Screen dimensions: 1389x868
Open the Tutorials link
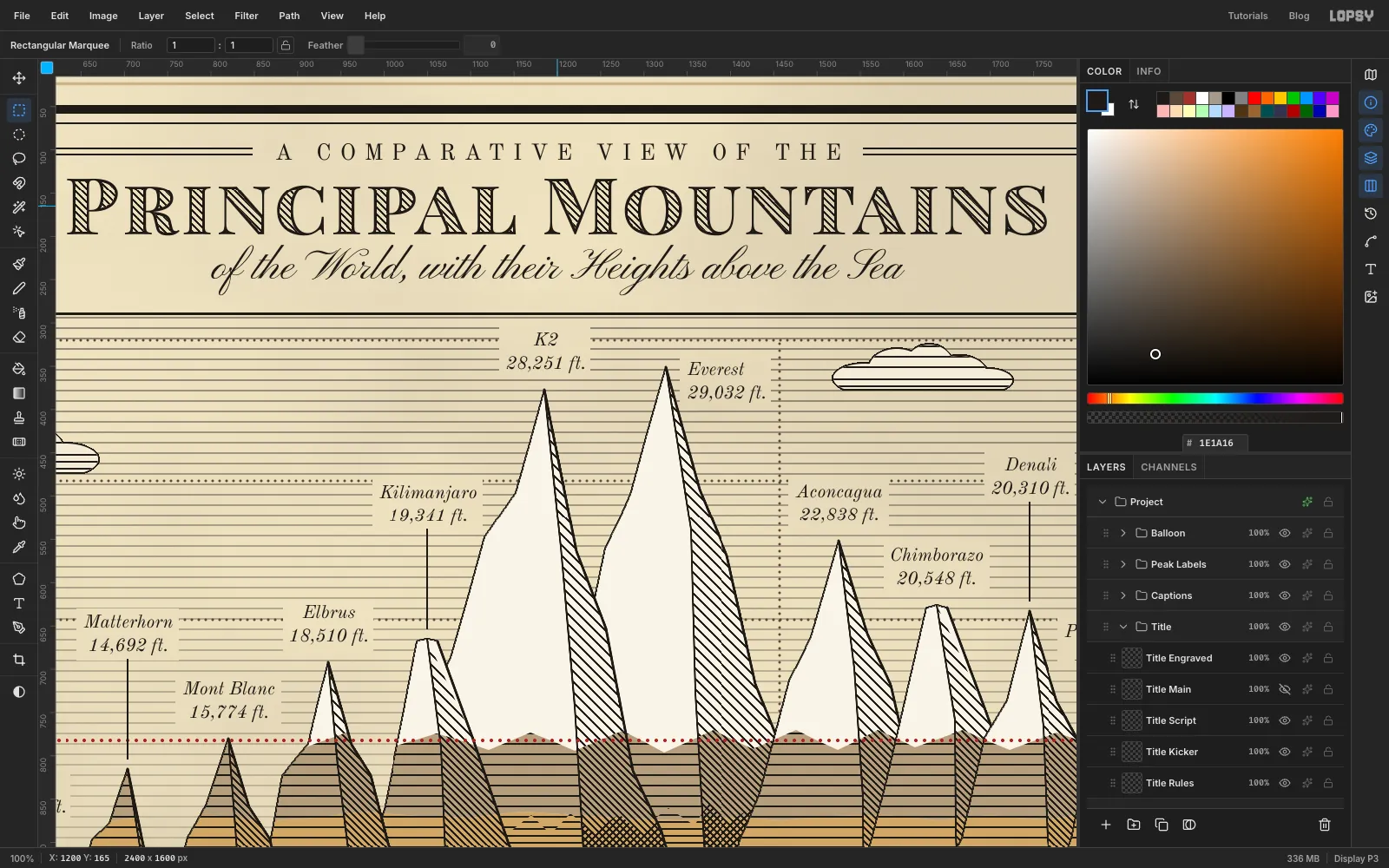click(x=1247, y=16)
